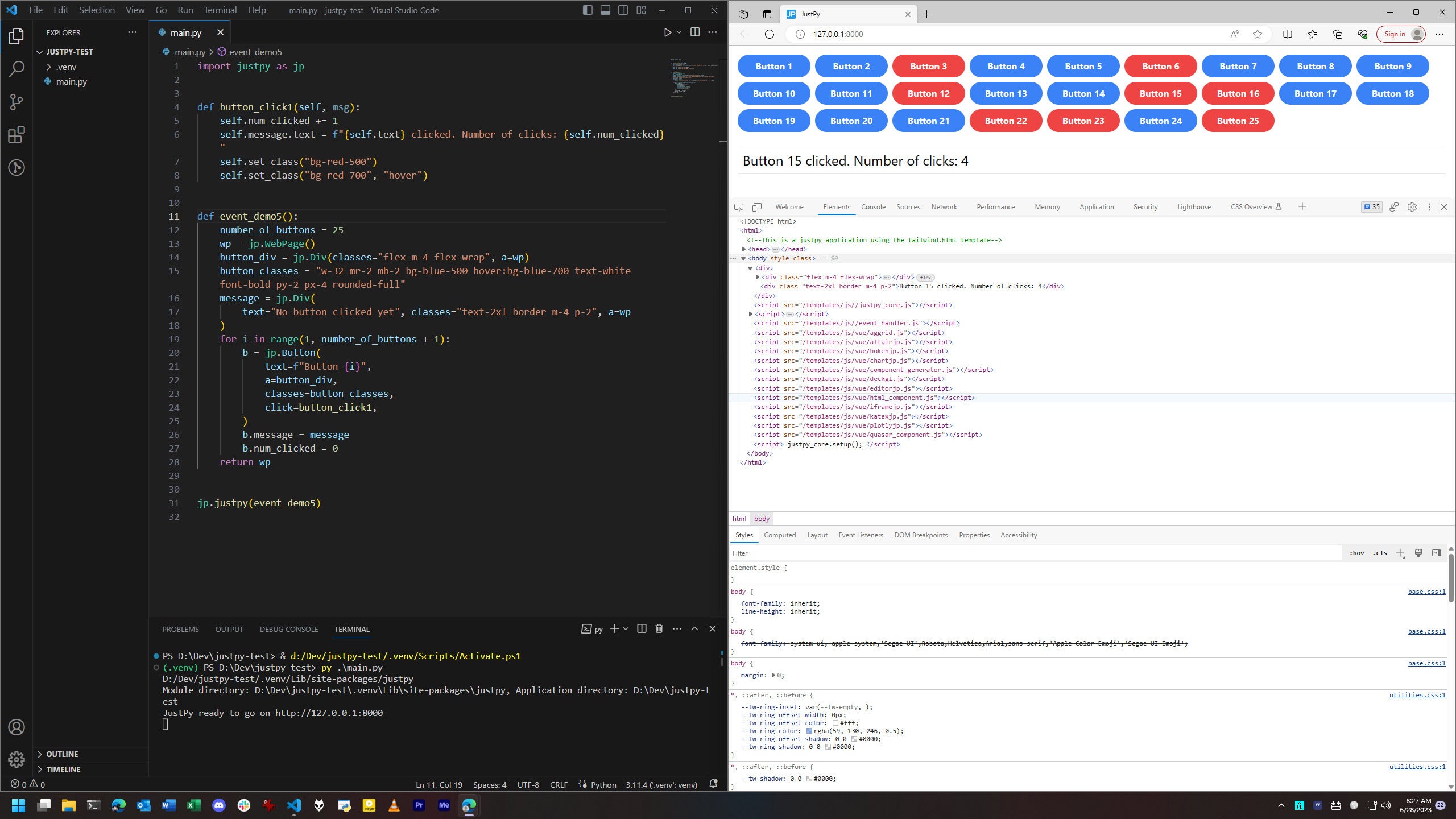Image resolution: width=1456 pixels, height=819 pixels.
Task: Open new terminal launch profile dropdown
Action: [626, 628]
